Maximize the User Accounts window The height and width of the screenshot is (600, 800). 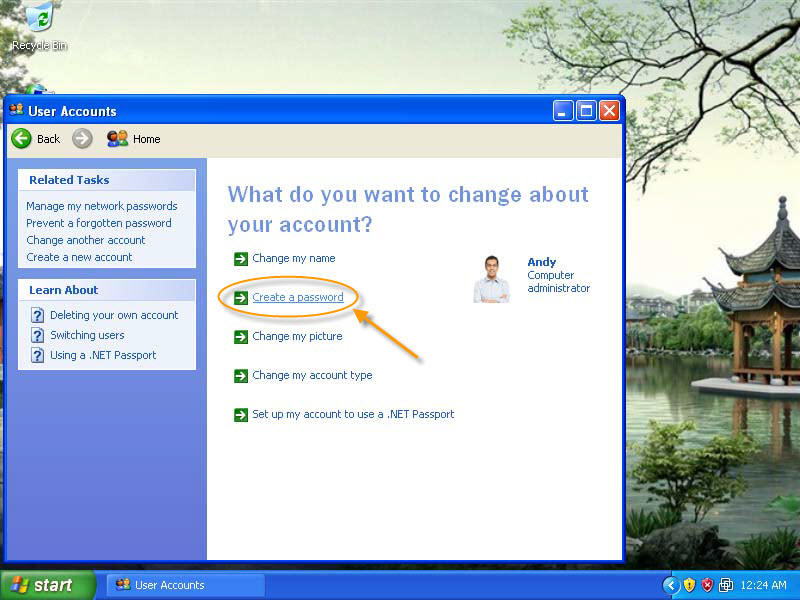[586, 111]
